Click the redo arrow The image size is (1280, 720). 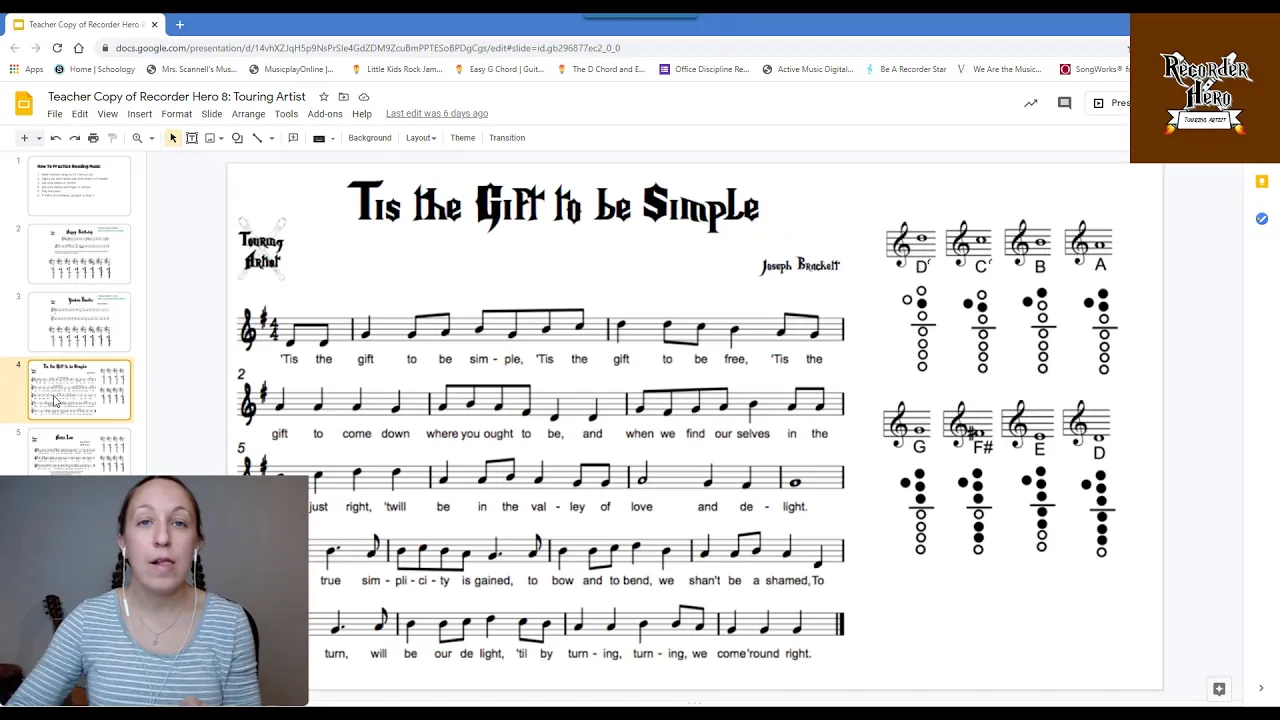[74, 138]
